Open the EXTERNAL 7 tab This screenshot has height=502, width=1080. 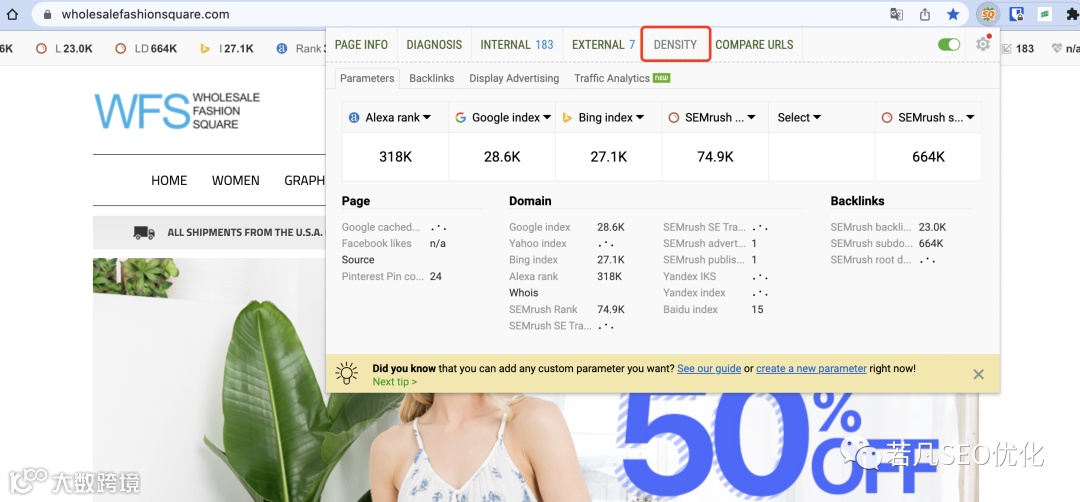pyautogui.click(x=603, y=45)
